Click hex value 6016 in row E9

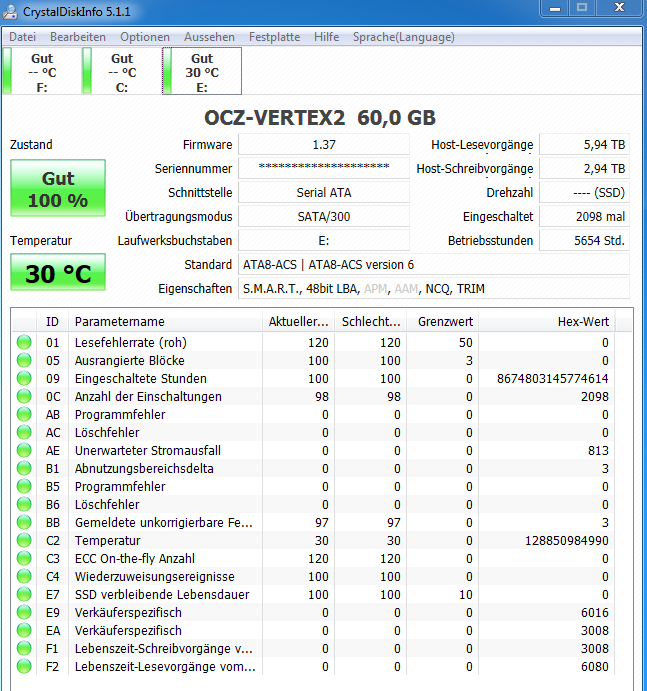pyautogui.click(x=595, y=613)
